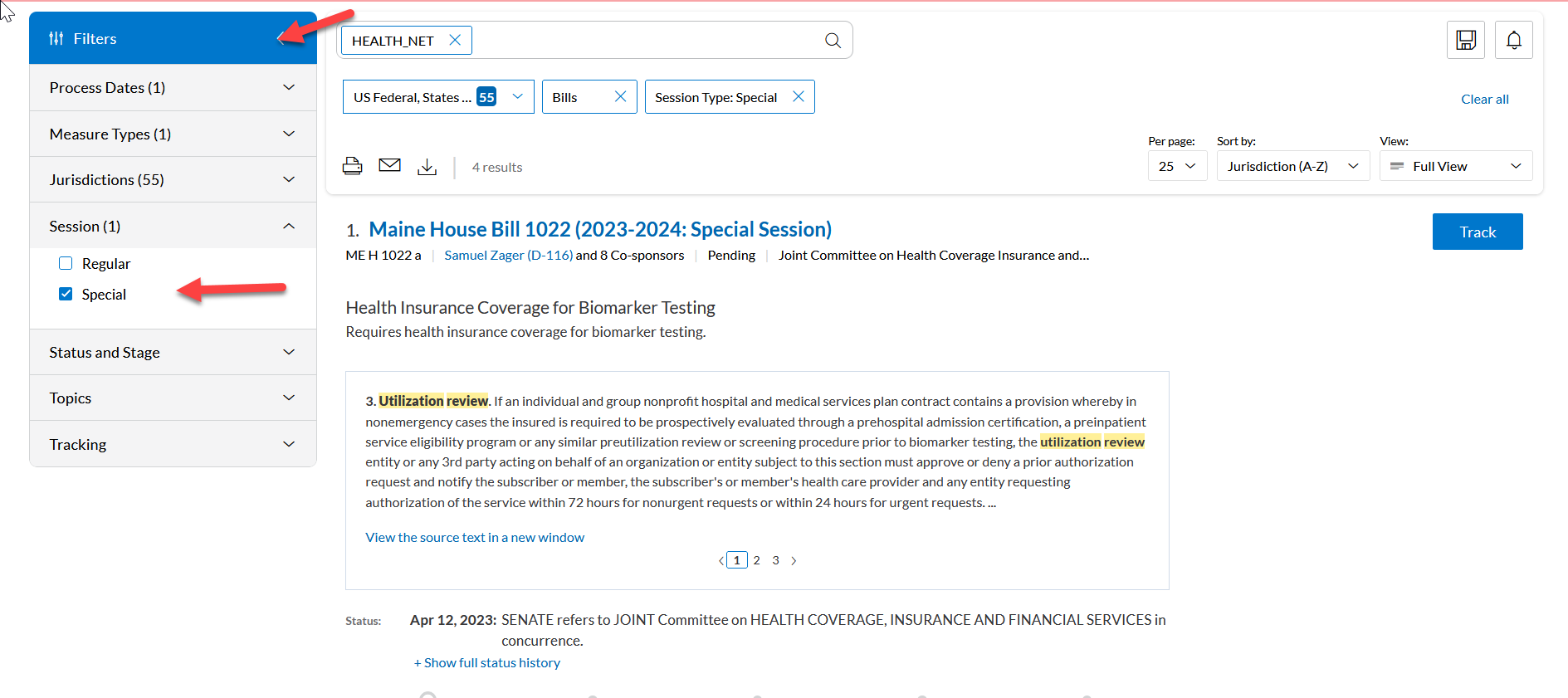This screenshot has height=698, width=1568.
Task: Click the alert bell icon
Action: [x=1513, y=40]
